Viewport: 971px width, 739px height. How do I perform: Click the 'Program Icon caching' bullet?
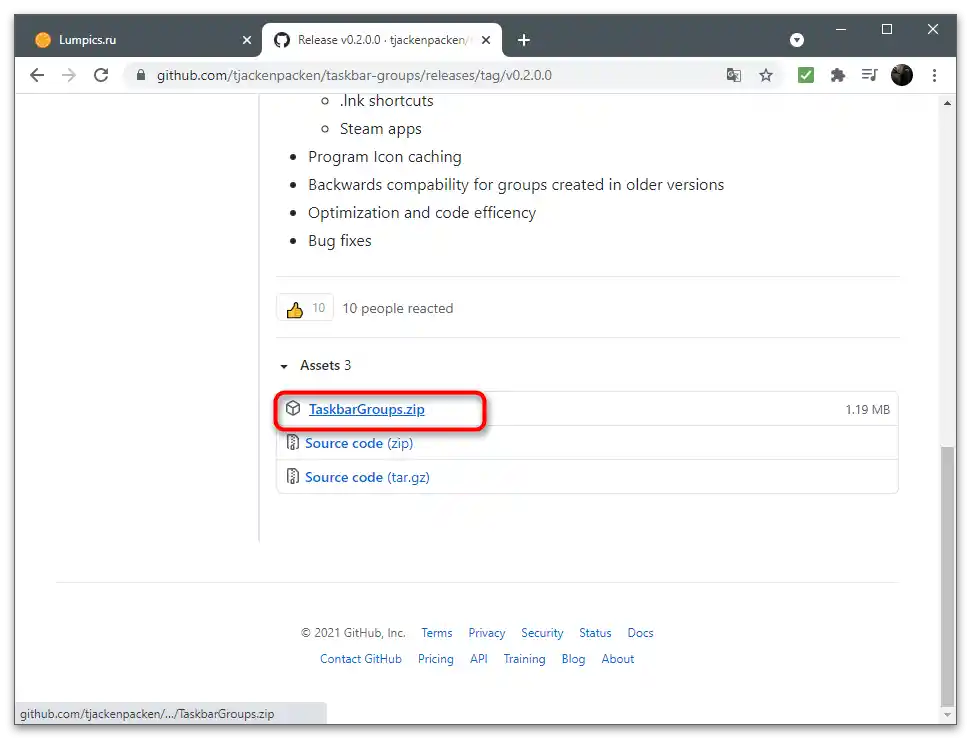pos(385,157)
